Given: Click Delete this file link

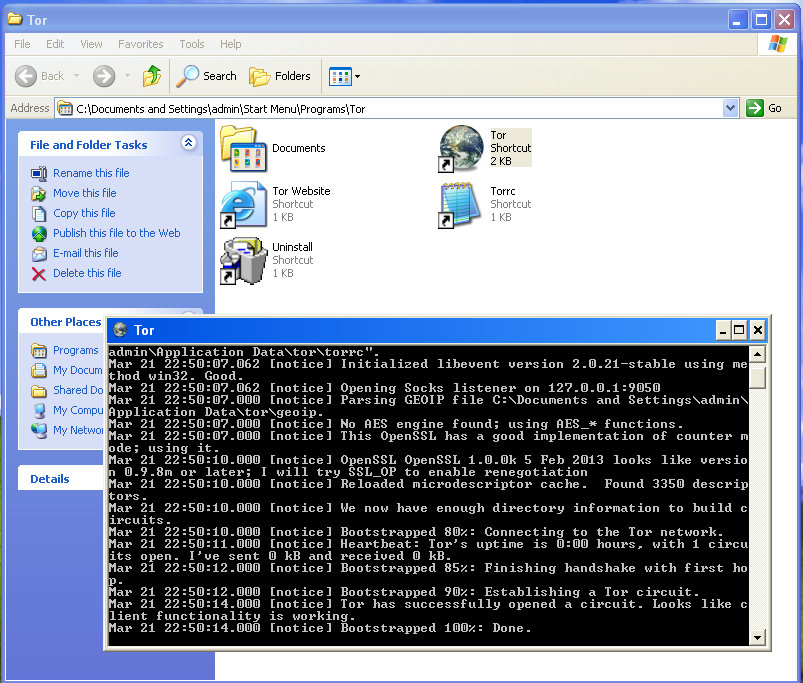Looking at the screenshot, I should coord(87,273).
